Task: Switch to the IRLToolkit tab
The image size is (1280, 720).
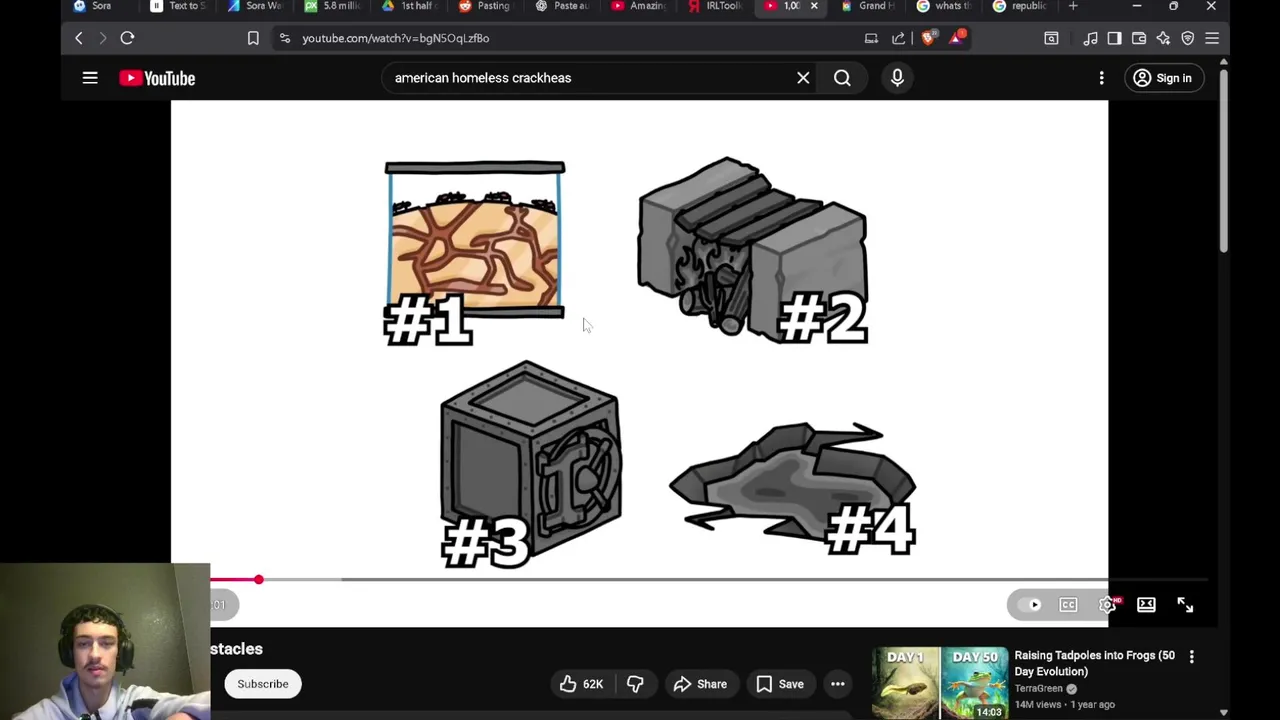Action: coord(717,6)
